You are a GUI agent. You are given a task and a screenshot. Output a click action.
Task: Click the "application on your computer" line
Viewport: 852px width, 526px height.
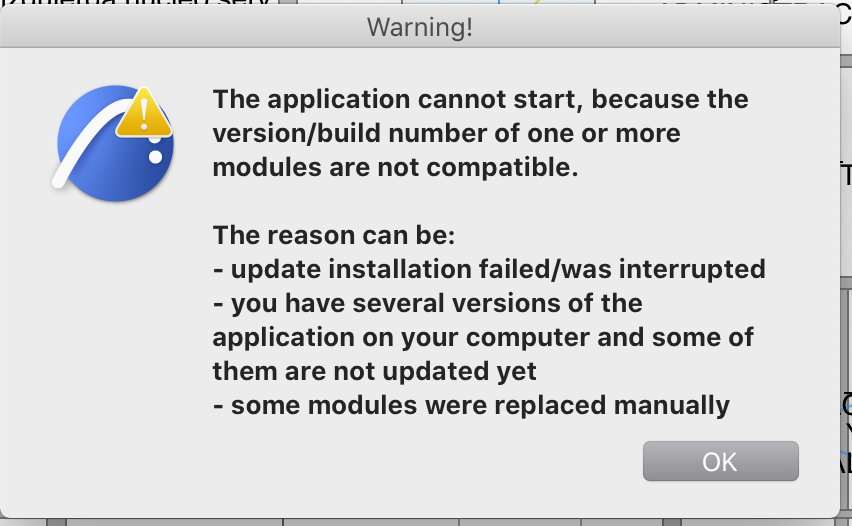[x=483, y=337]
